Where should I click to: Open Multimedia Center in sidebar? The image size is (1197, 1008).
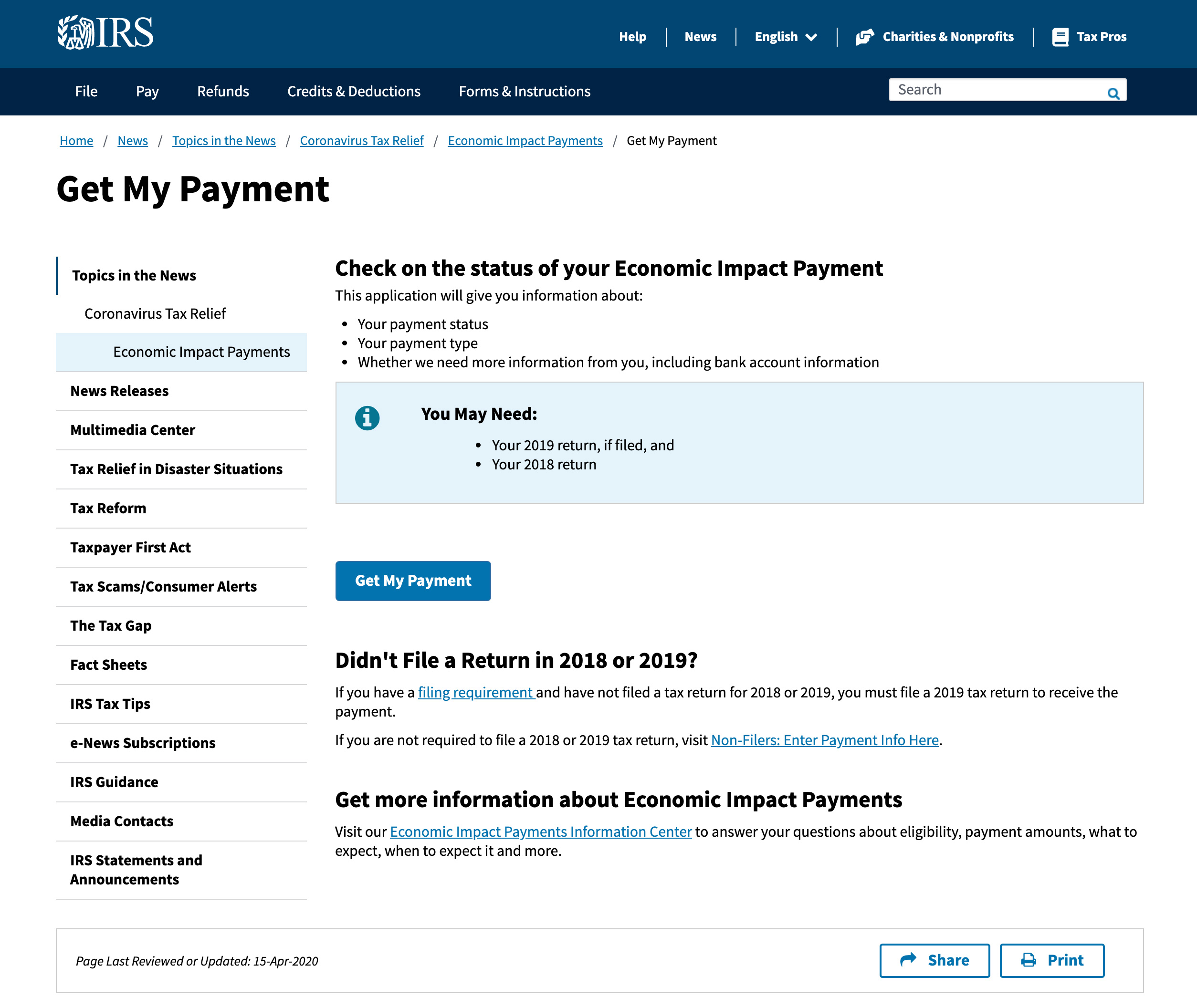tap(182, 430)
